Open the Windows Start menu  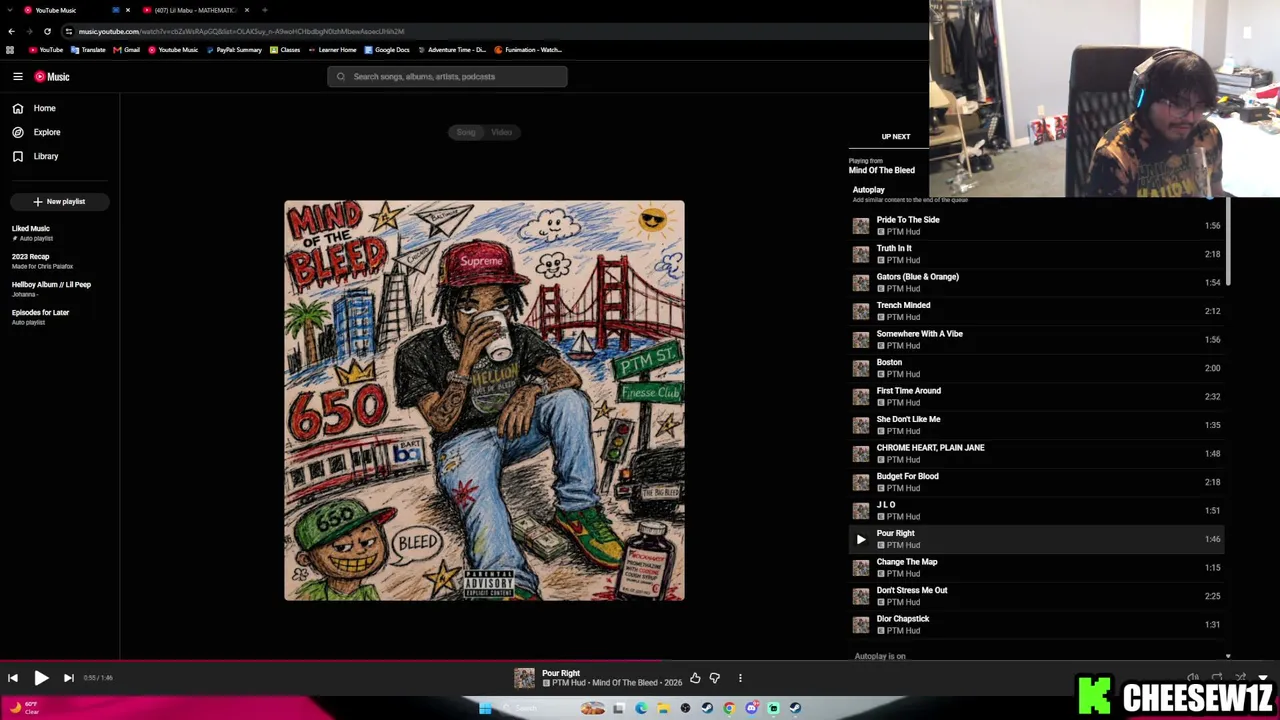pyautogui.click(x=485, y=708)
